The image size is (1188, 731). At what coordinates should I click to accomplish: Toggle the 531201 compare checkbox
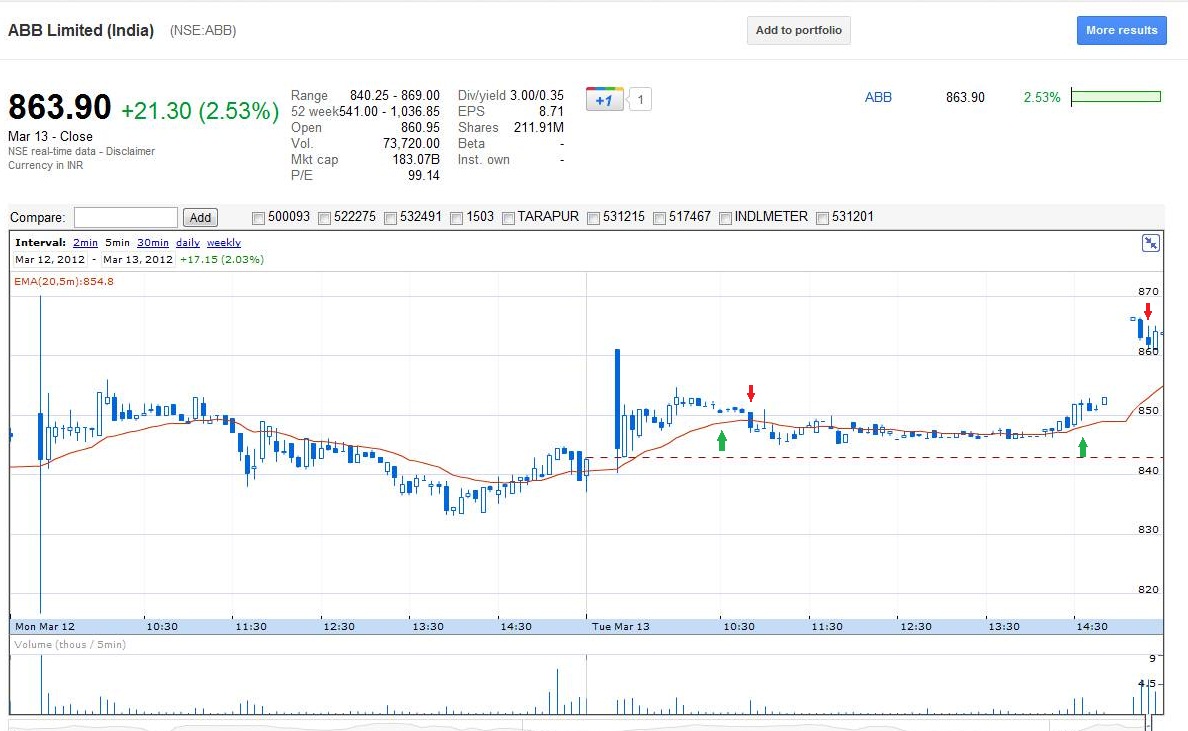822,218
